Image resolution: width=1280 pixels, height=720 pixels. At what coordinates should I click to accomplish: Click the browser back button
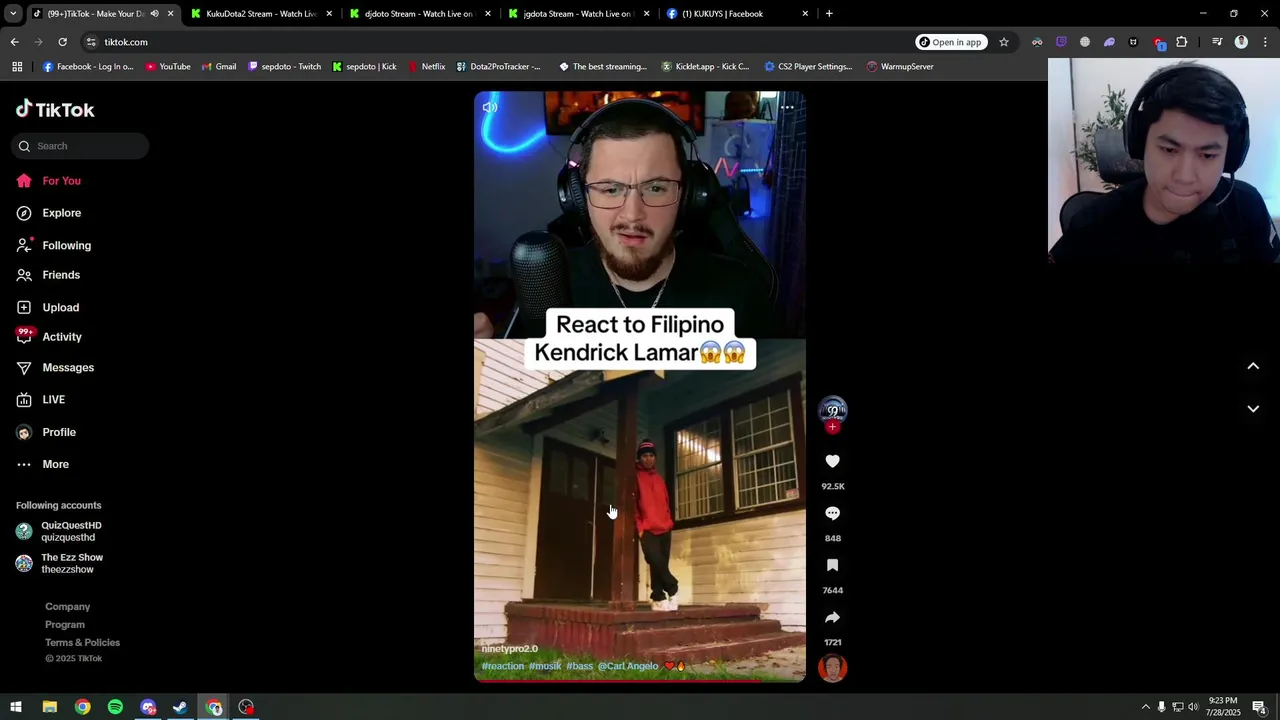coord(15,42)
